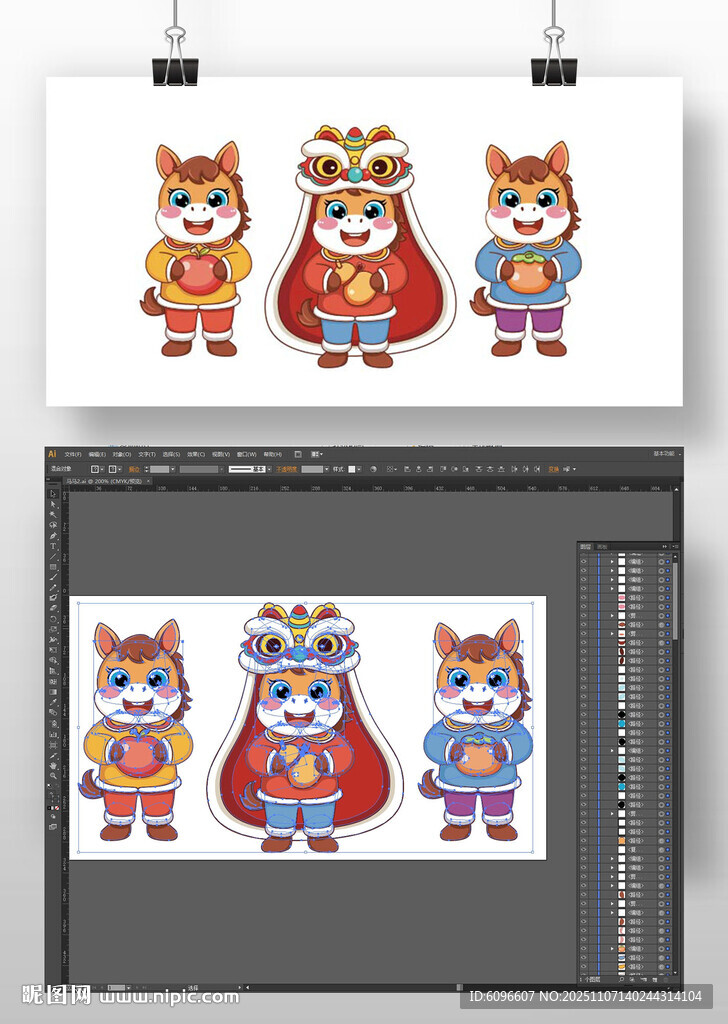Select the Artboard tool
This screenshot has width=728, height=1024.
click(53, 744)
